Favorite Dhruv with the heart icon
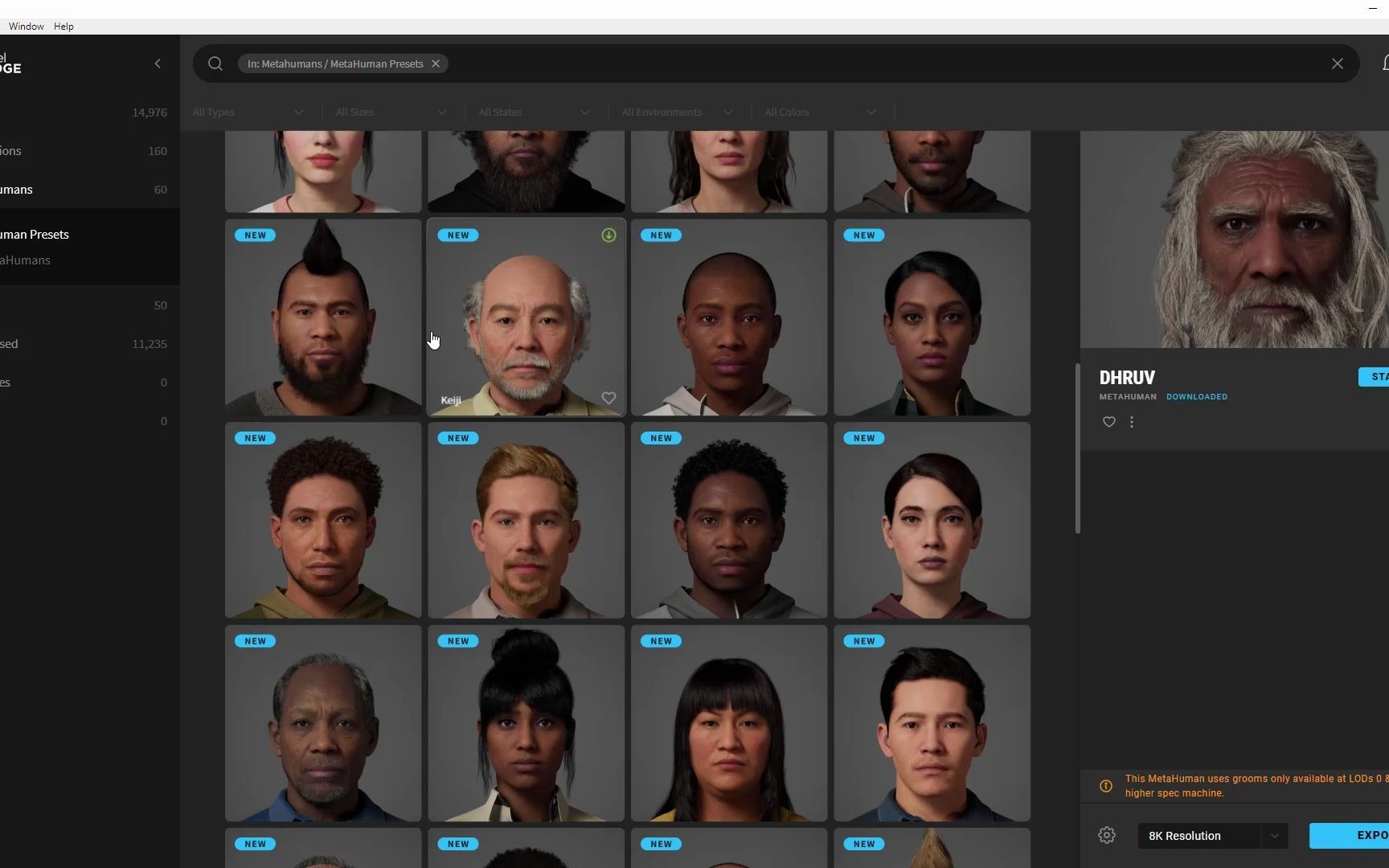The height and width of the screenshot is (868, 1389). [1108, 422]
